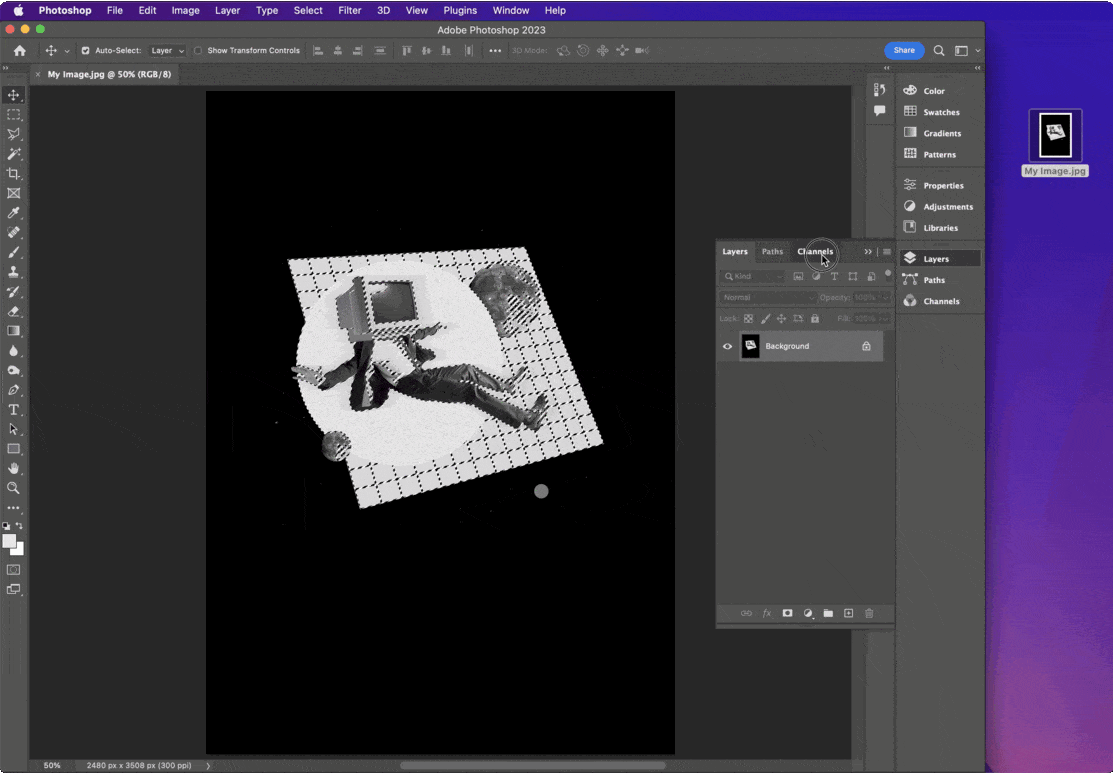The image size is (1113, 773).
Task: Select the Rectangular Marquee tool
Action: coord(13,114)
